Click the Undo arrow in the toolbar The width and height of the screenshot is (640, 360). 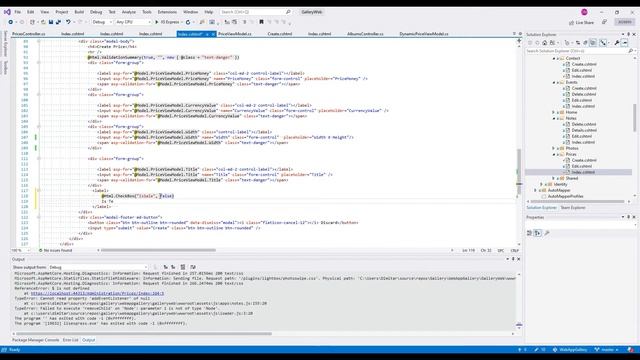point(68,22)
